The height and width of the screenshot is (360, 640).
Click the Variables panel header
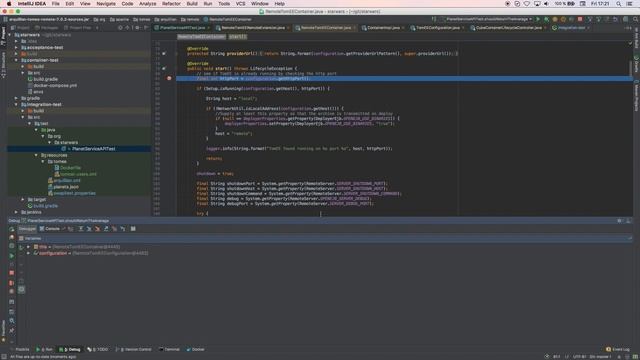coord(324,238)
